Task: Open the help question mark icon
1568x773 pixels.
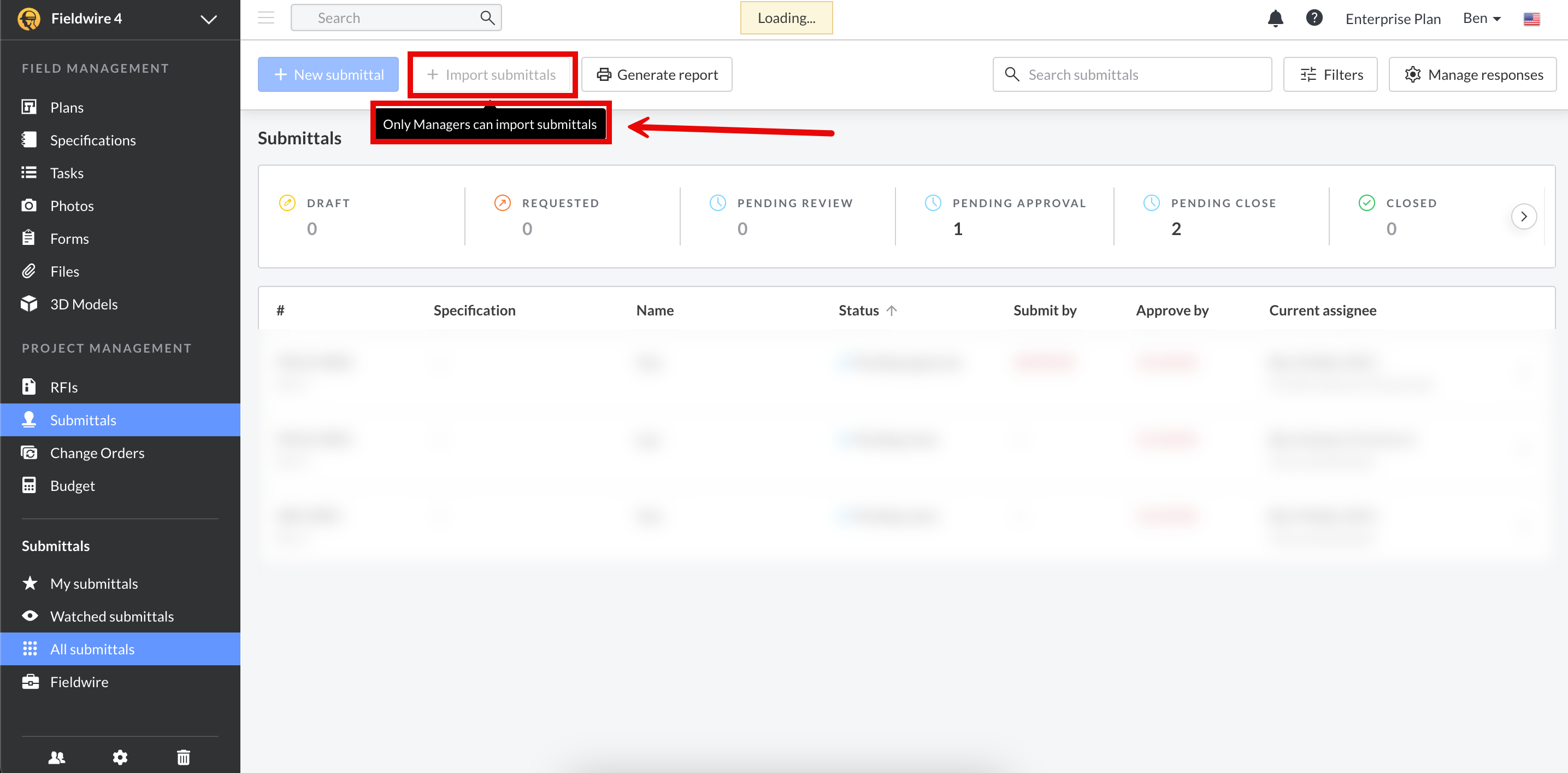Action: [1314, 17]
